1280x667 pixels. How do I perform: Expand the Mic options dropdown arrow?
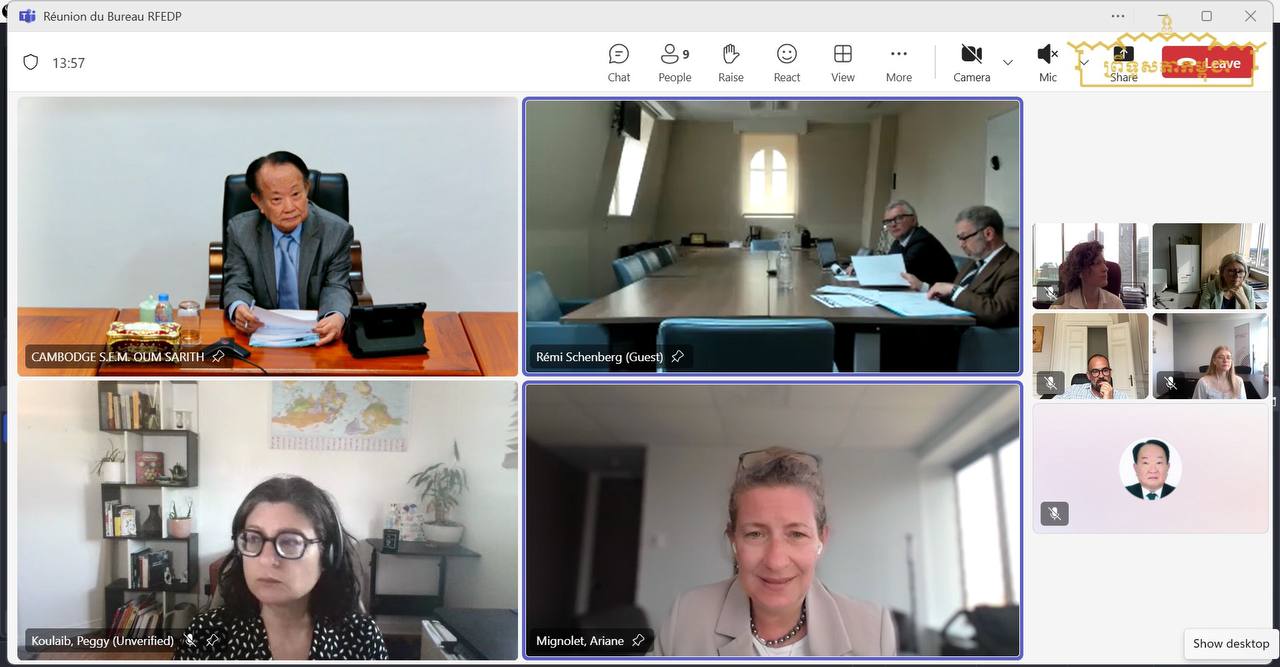pyautogui.click(x=1084, y=62)
